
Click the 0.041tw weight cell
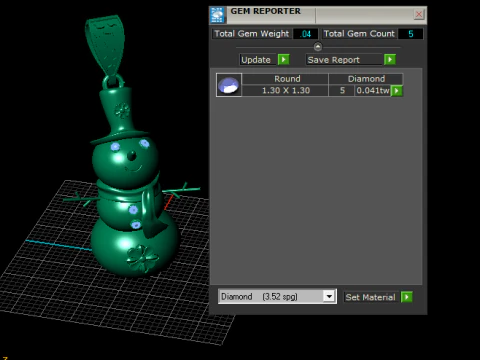pyautogui.click(x=373, y=91)
